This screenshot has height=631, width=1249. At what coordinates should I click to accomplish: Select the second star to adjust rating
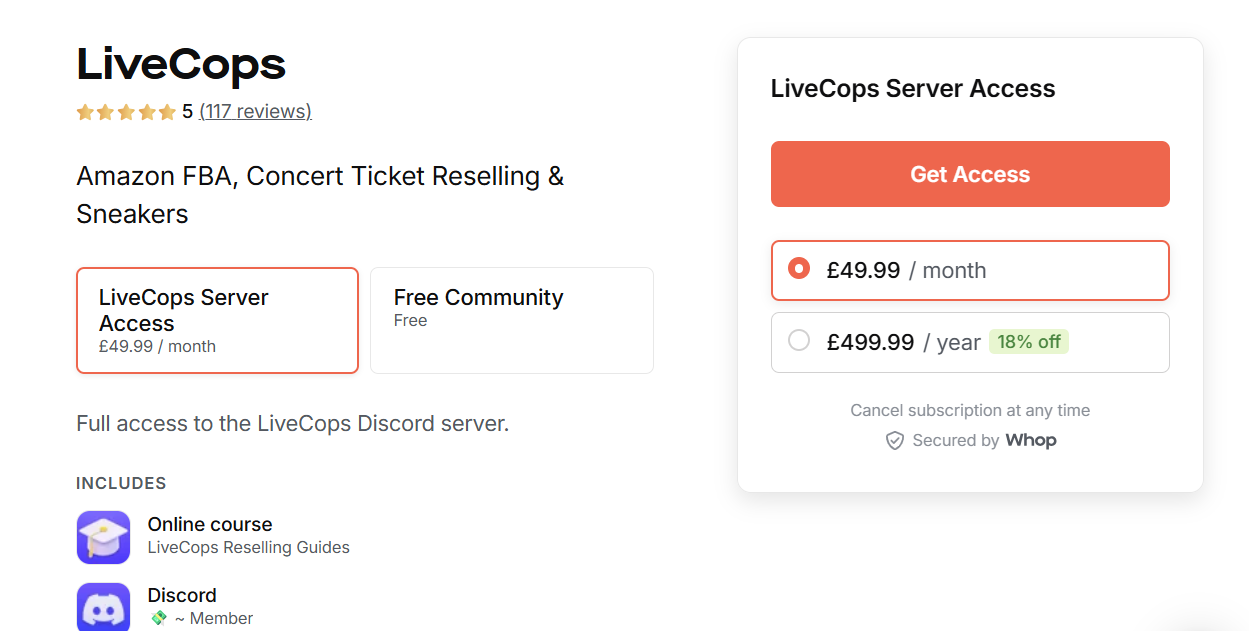pyautogui.click(x=107, y=112)
